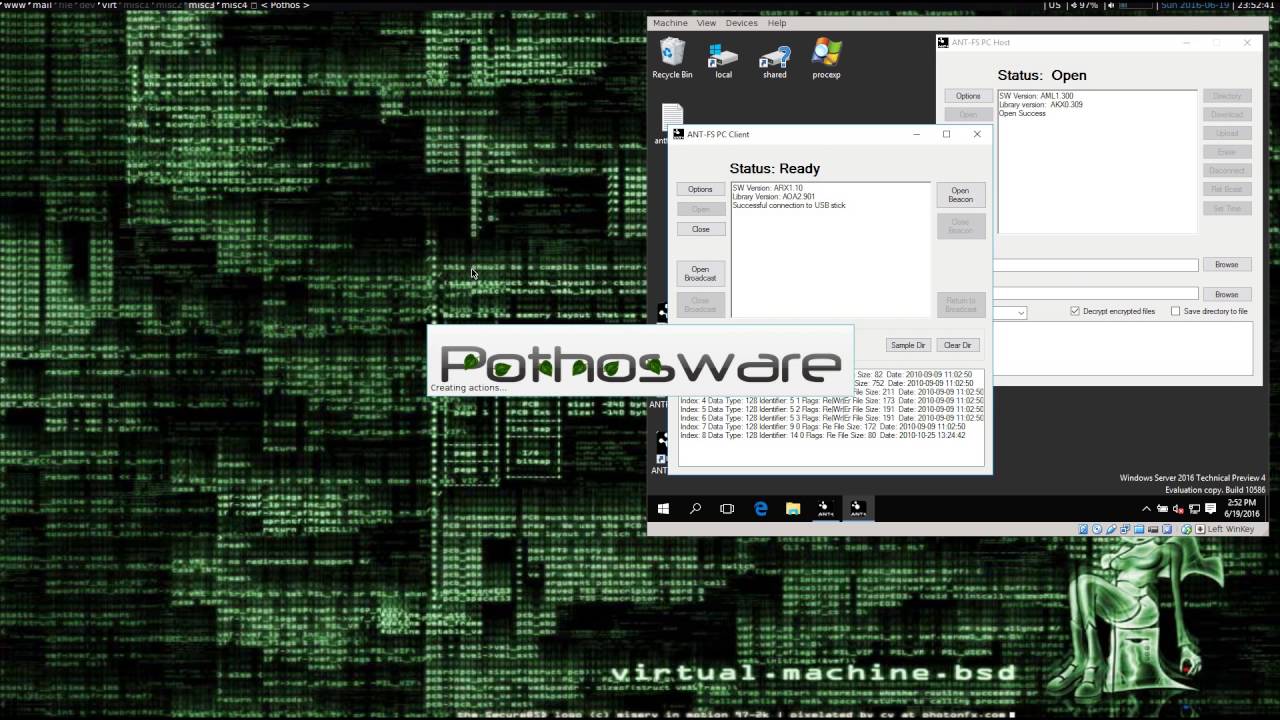Open the 'local' drive shortcut icon
The height and width of the screenshot is (720, 1280).
pos(723,56)
